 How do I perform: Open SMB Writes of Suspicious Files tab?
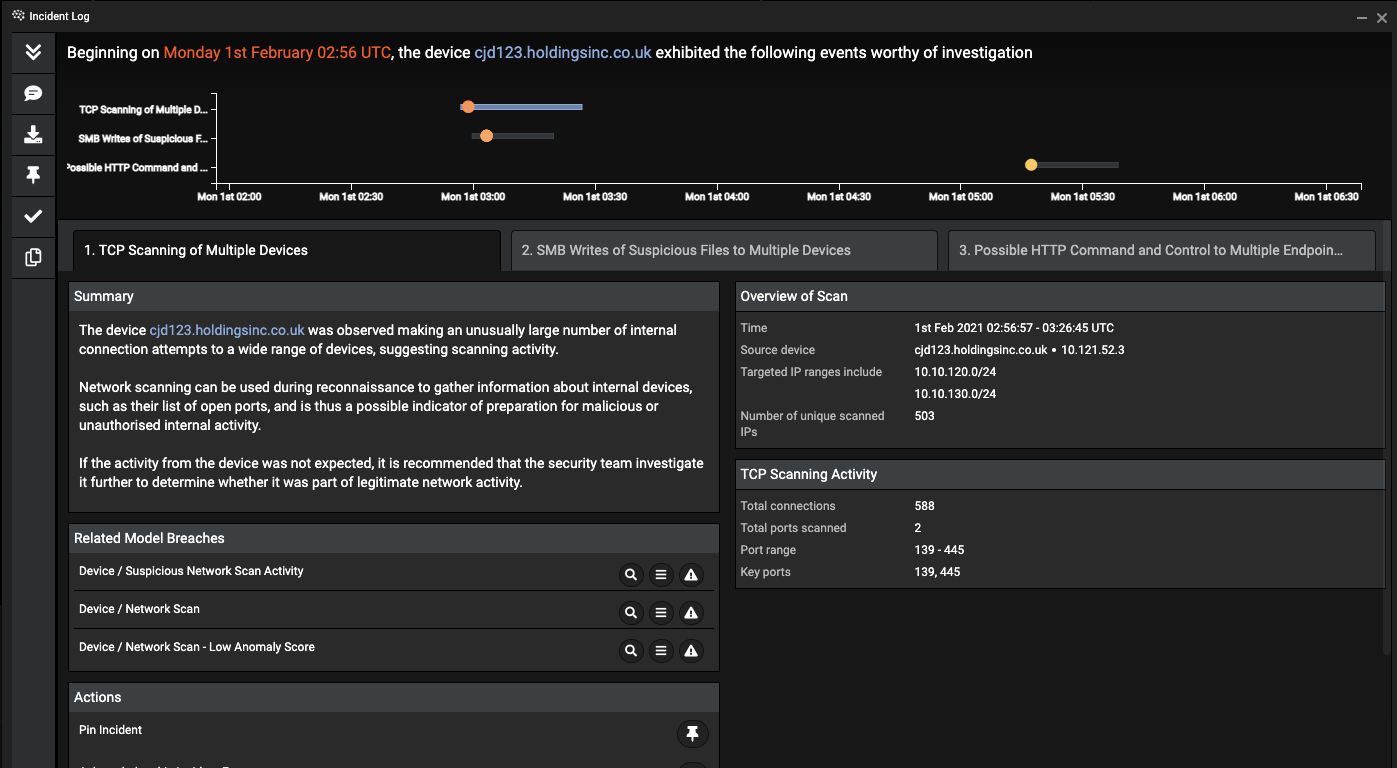pos(724,250)
